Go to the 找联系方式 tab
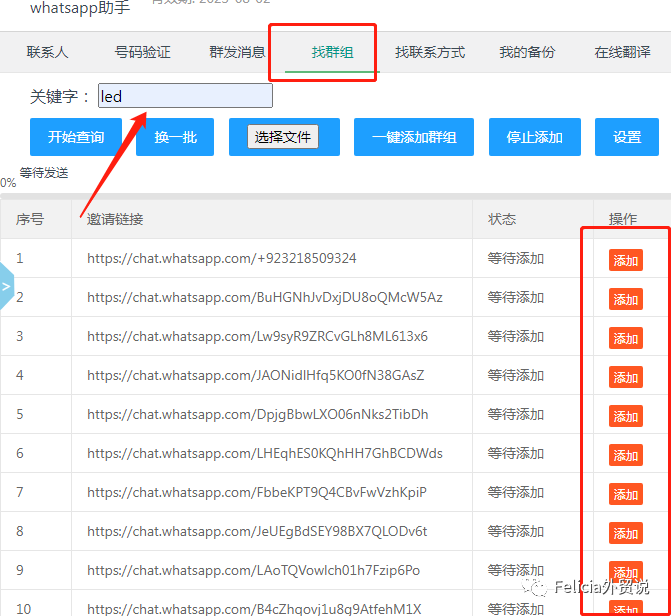The image size is (671, 616). tap(430, 52)
